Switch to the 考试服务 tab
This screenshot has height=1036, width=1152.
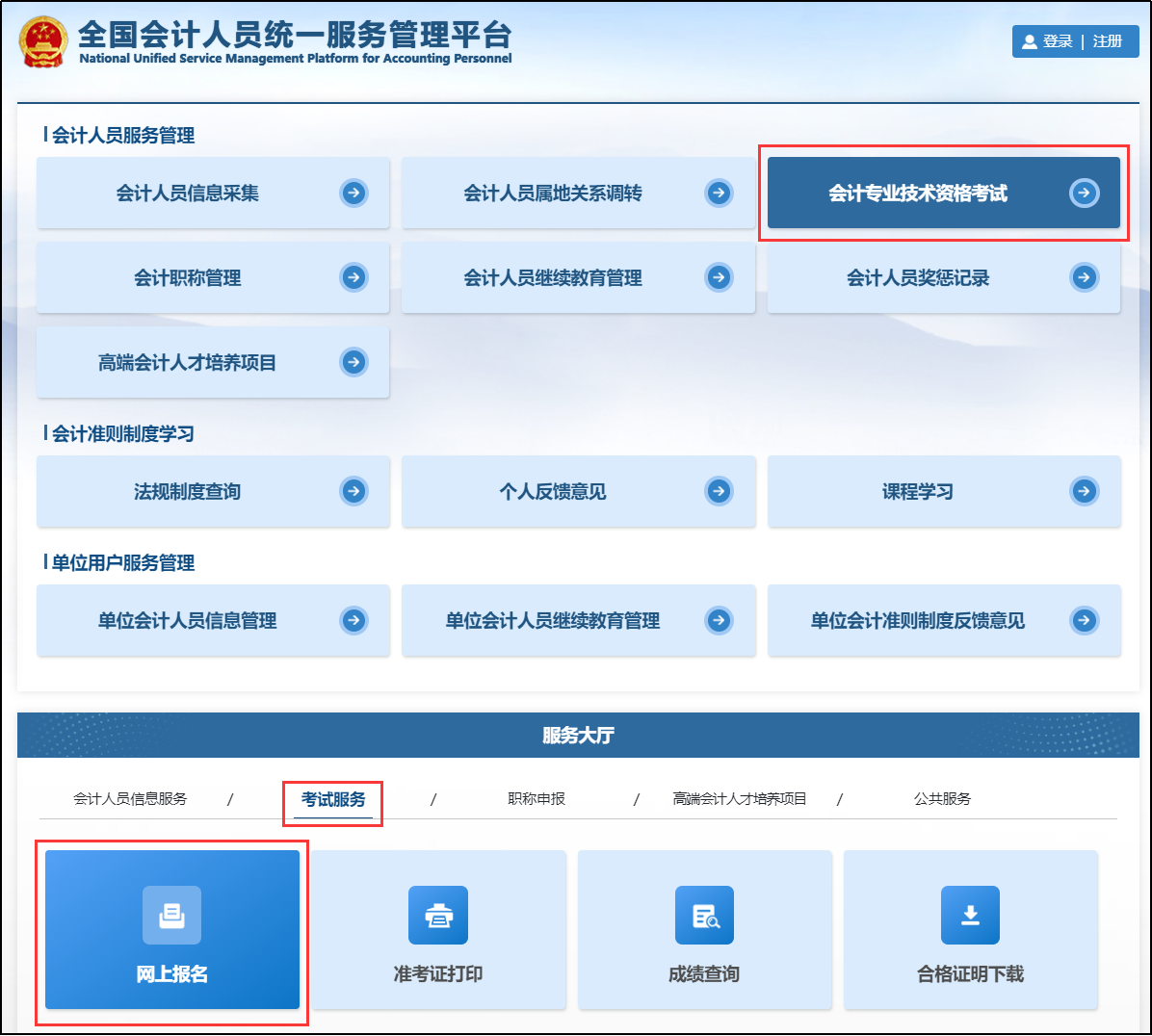pyautogui.click(x=332, y=798)
